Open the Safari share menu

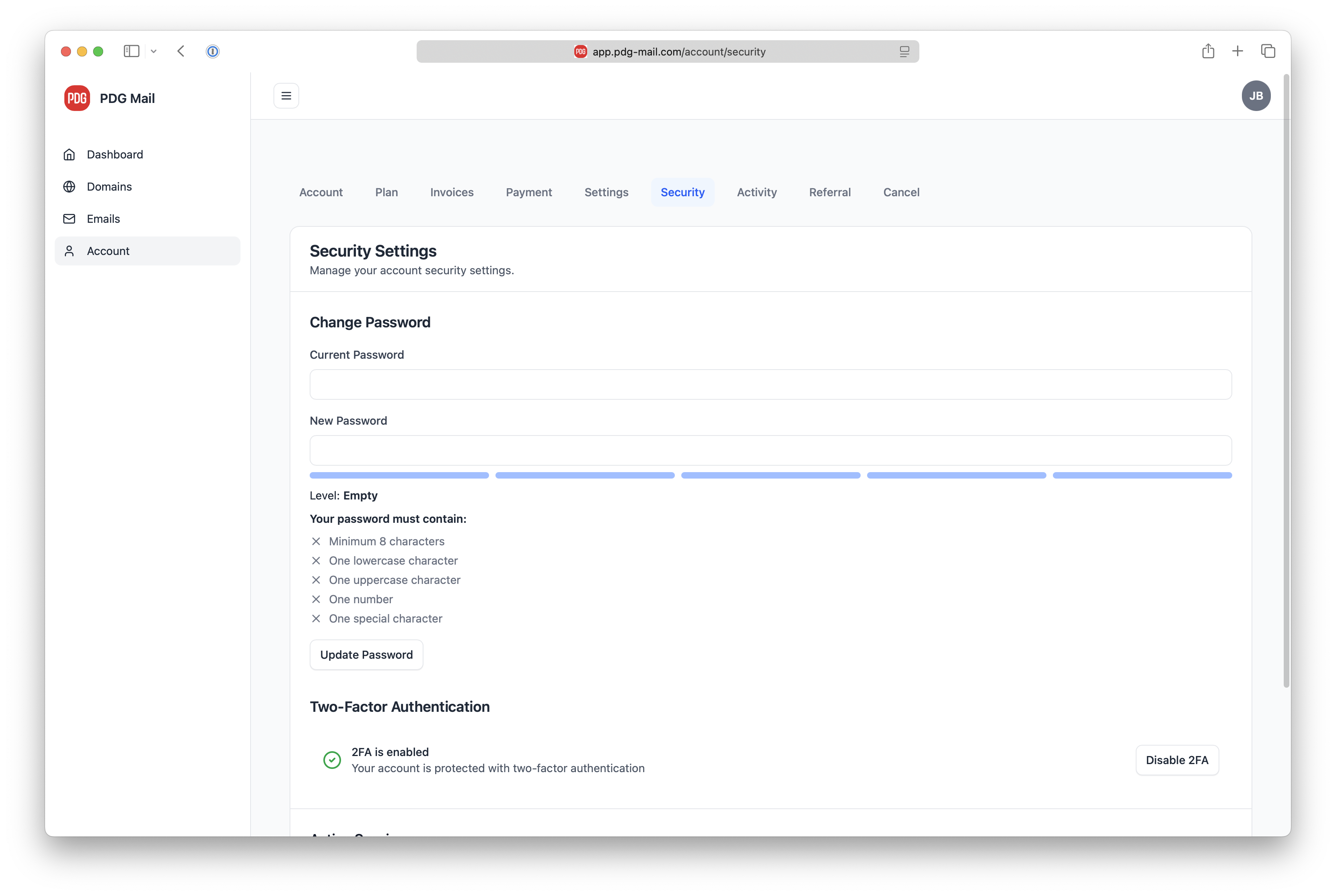[x=1208, y=51]
